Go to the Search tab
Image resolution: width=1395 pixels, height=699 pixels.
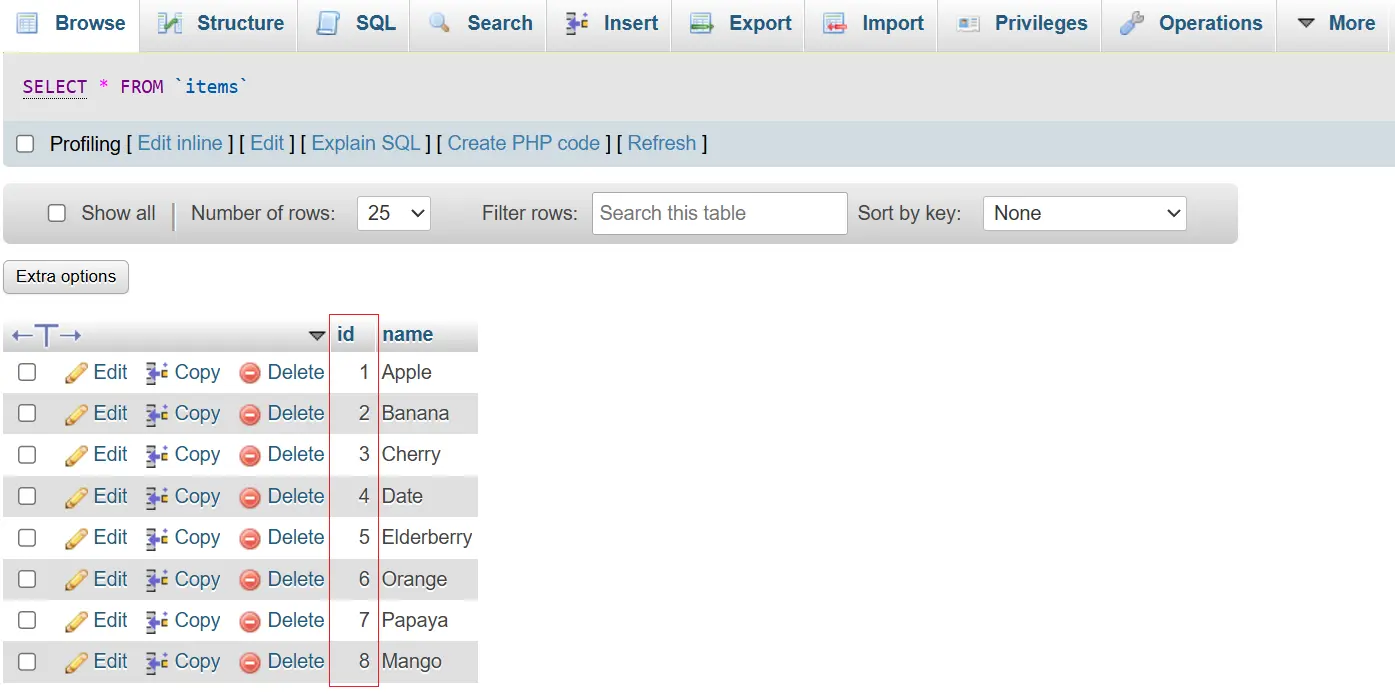coord(480,23)
